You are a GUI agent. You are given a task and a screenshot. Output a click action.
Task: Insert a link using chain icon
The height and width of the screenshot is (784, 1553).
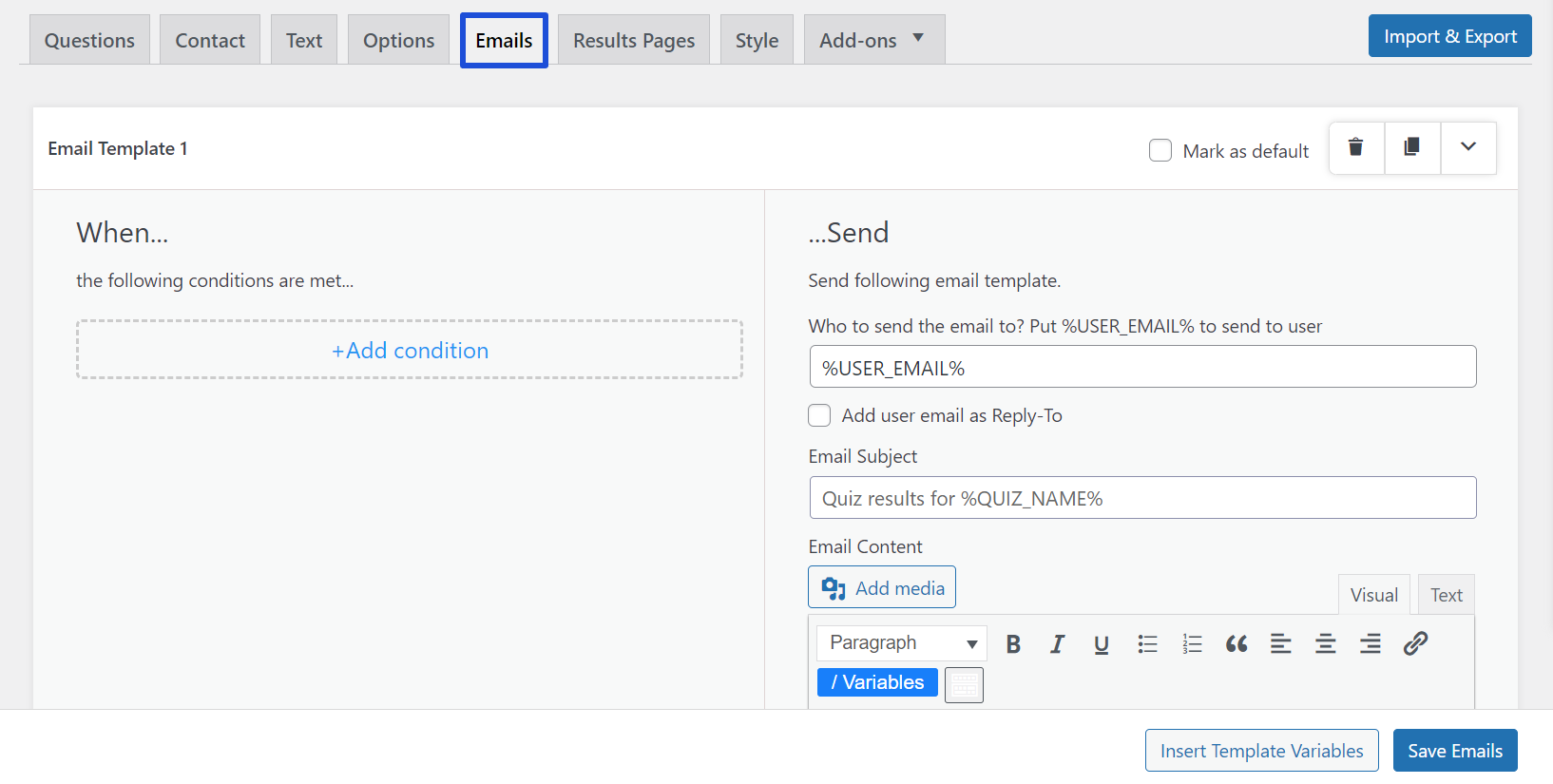1415,644
